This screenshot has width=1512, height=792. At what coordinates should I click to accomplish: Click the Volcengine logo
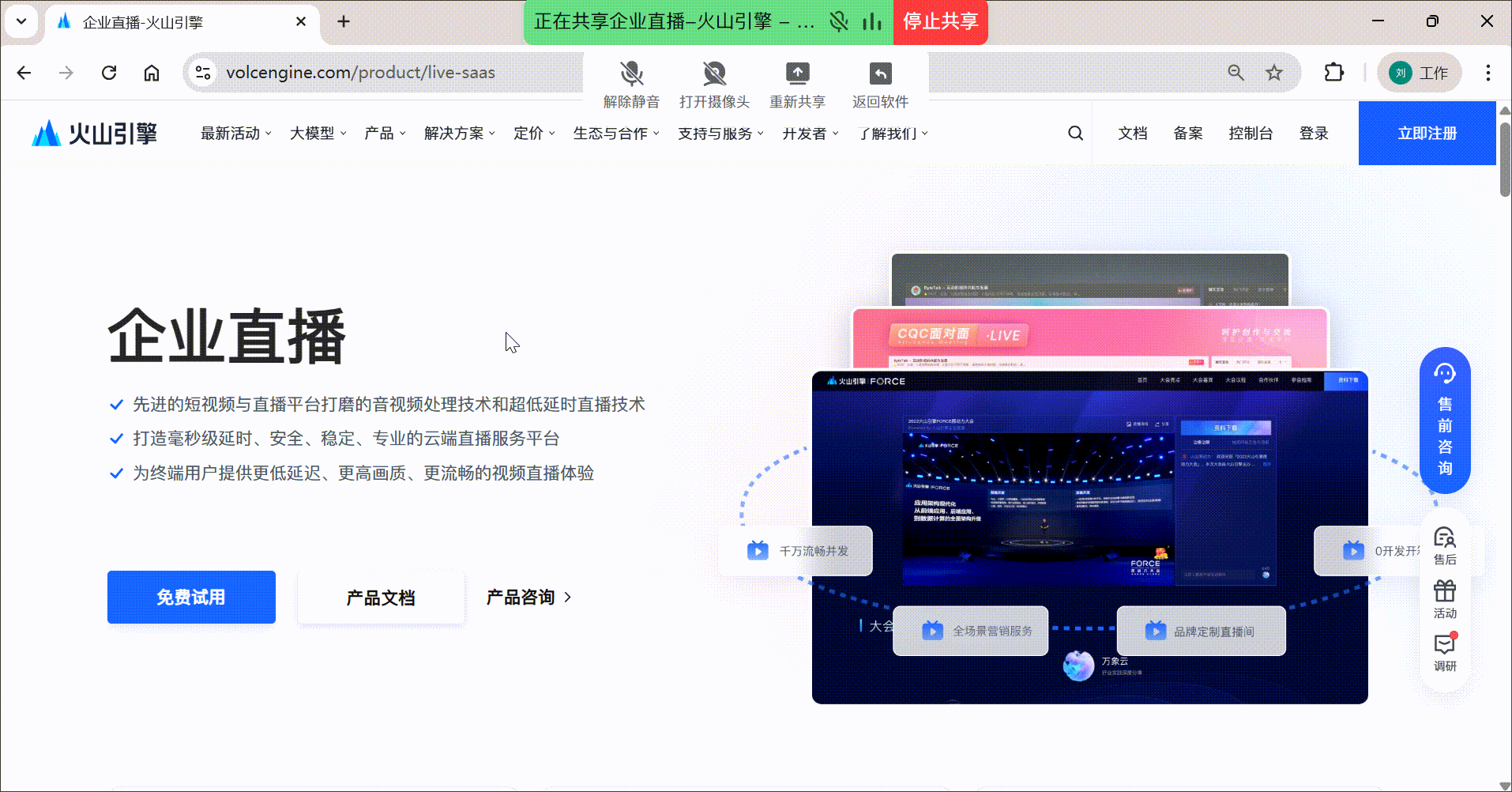pyautogui.click(x=95, y=134)
